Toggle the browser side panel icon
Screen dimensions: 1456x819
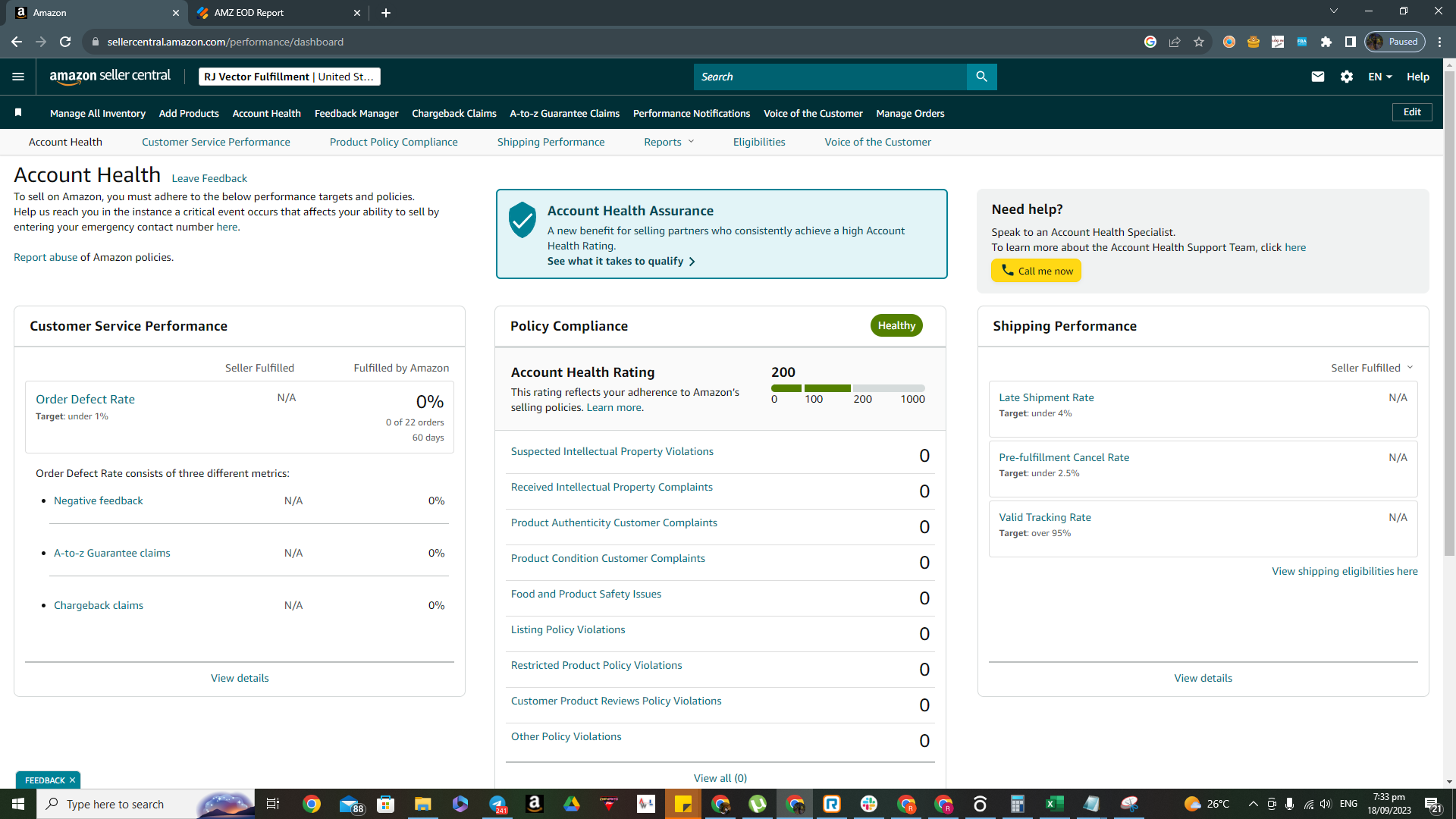pyautogui.click(x=1351, y=42)
